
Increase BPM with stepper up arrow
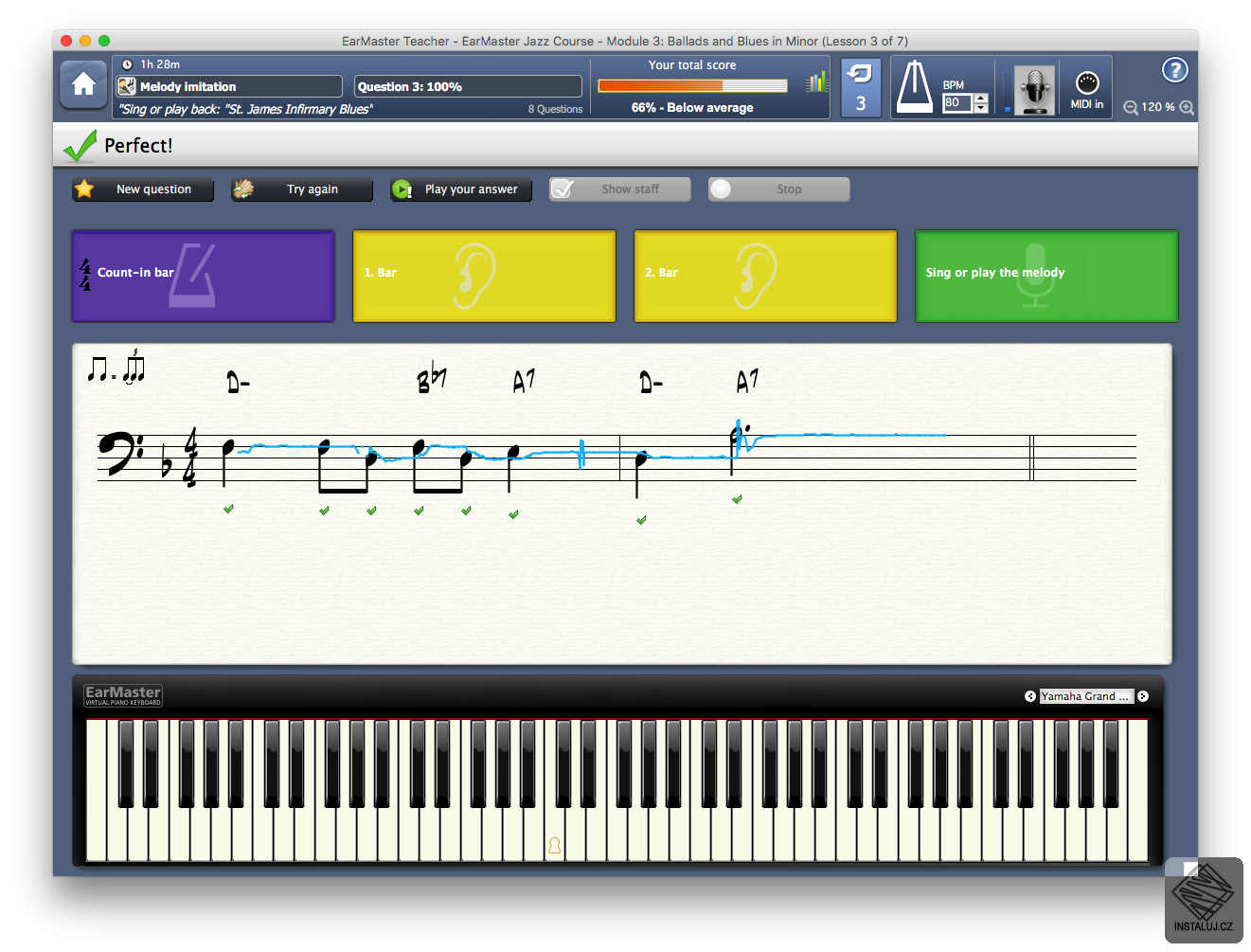click(x=981, y=99)
